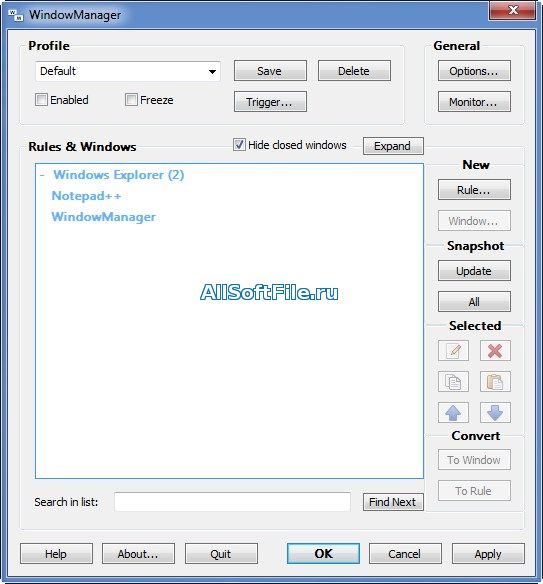Enable the profile with Enabled checkbox
Screen dimensions: 543x584
tap(41, 100)
